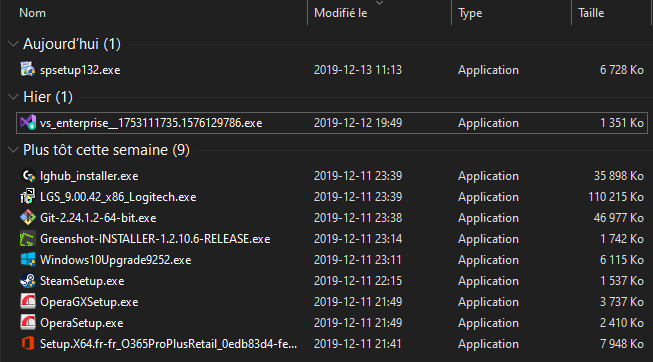Click size 3 737 Ko
This screenshot has height=362, width=653.
pyautogui.click(x=621, y=302)
